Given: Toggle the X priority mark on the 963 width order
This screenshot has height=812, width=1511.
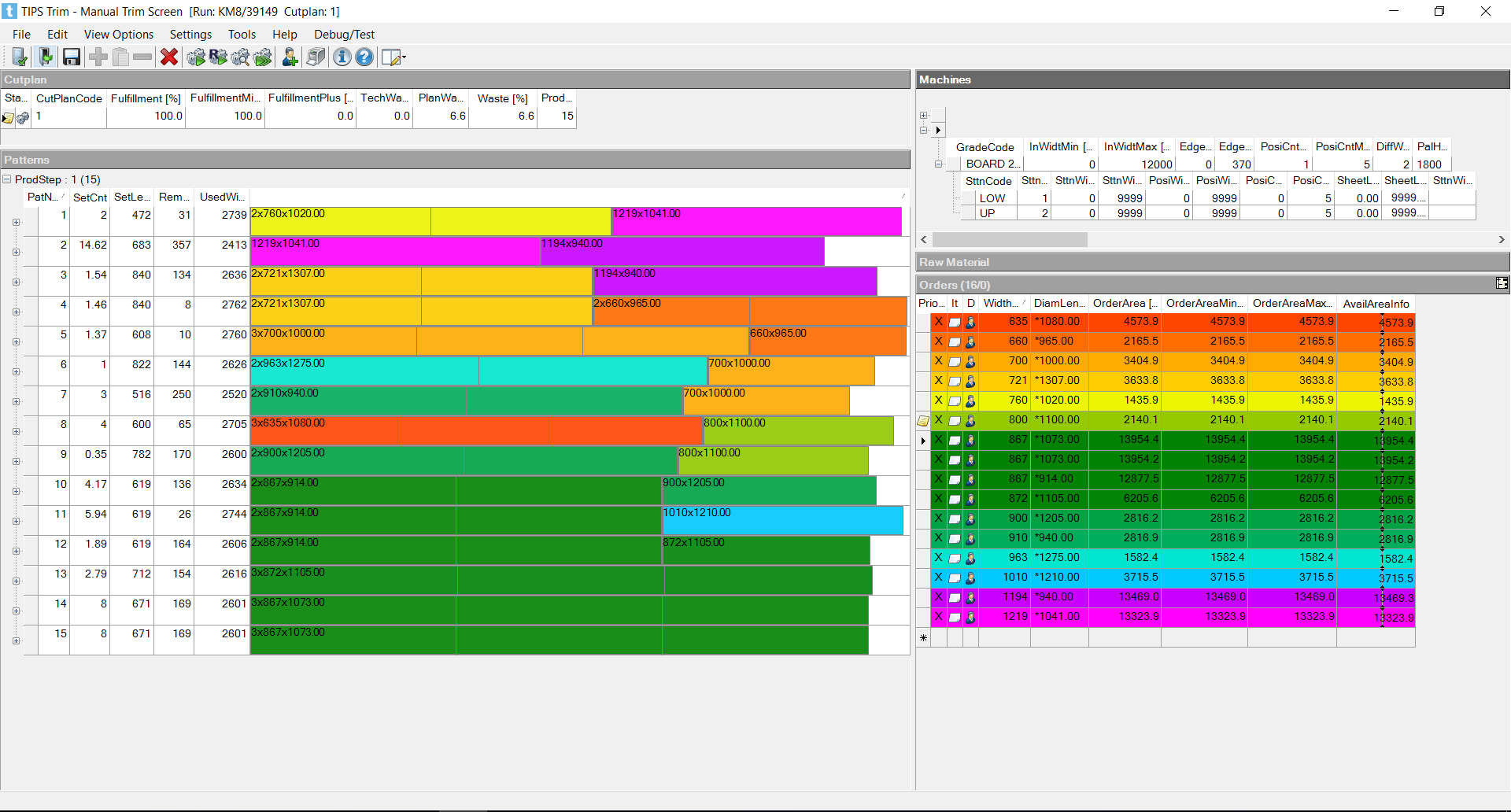Looking at the screenshot, I should pyautogui.click(x=938, y=558).
